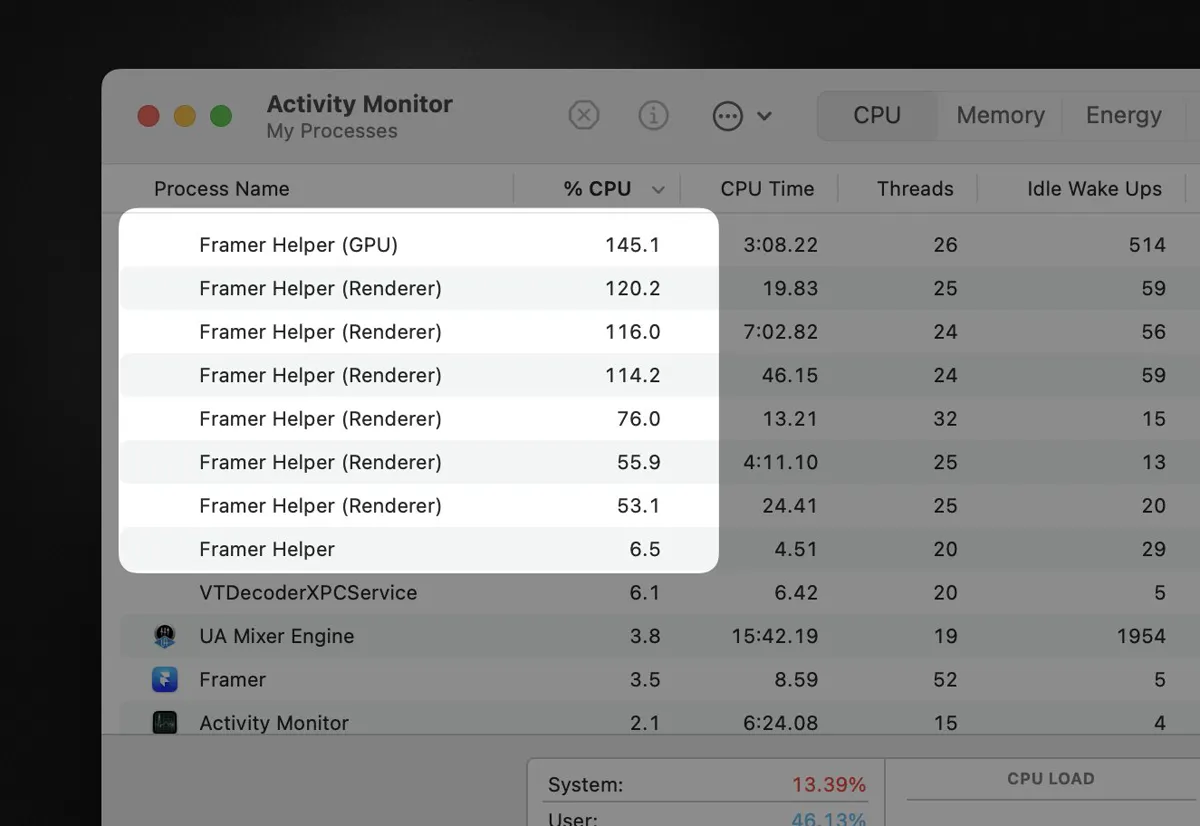
Task: Click the Activity Monitor app icon in list
Action: 165,723
